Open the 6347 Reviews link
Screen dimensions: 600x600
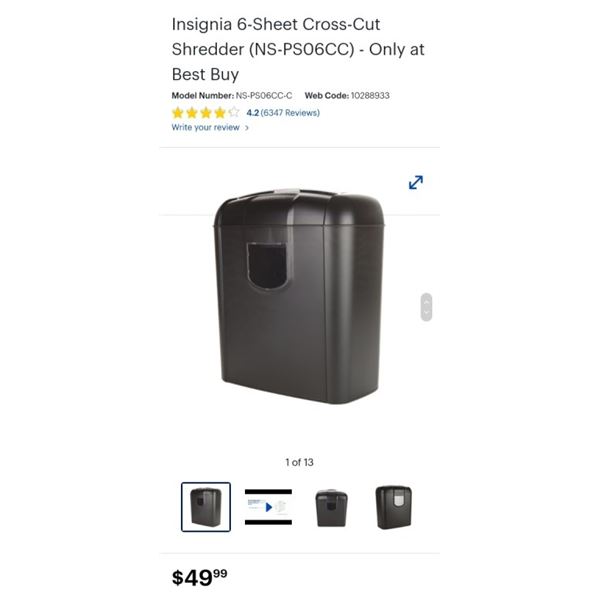pyautogui.click(x=290, y=112)
